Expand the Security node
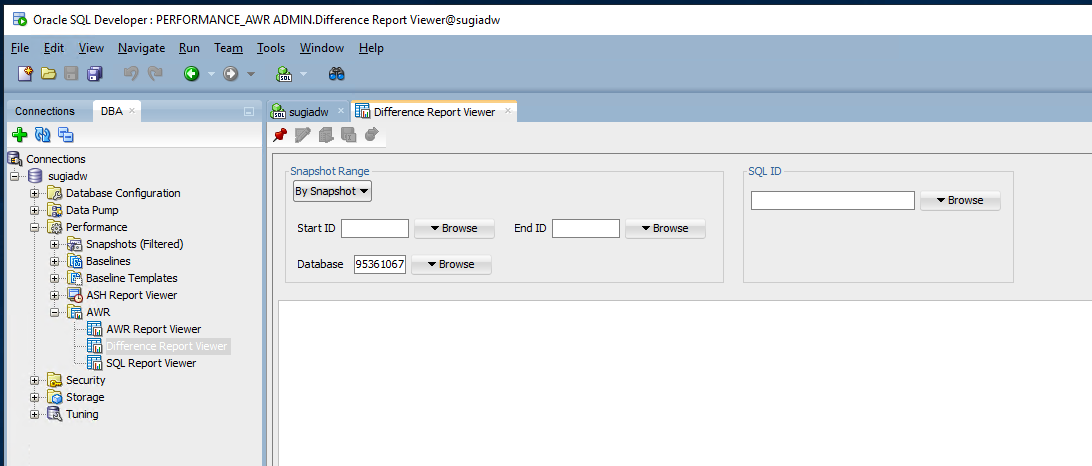This screenshot has width=1092, height=466. point(34,380)
